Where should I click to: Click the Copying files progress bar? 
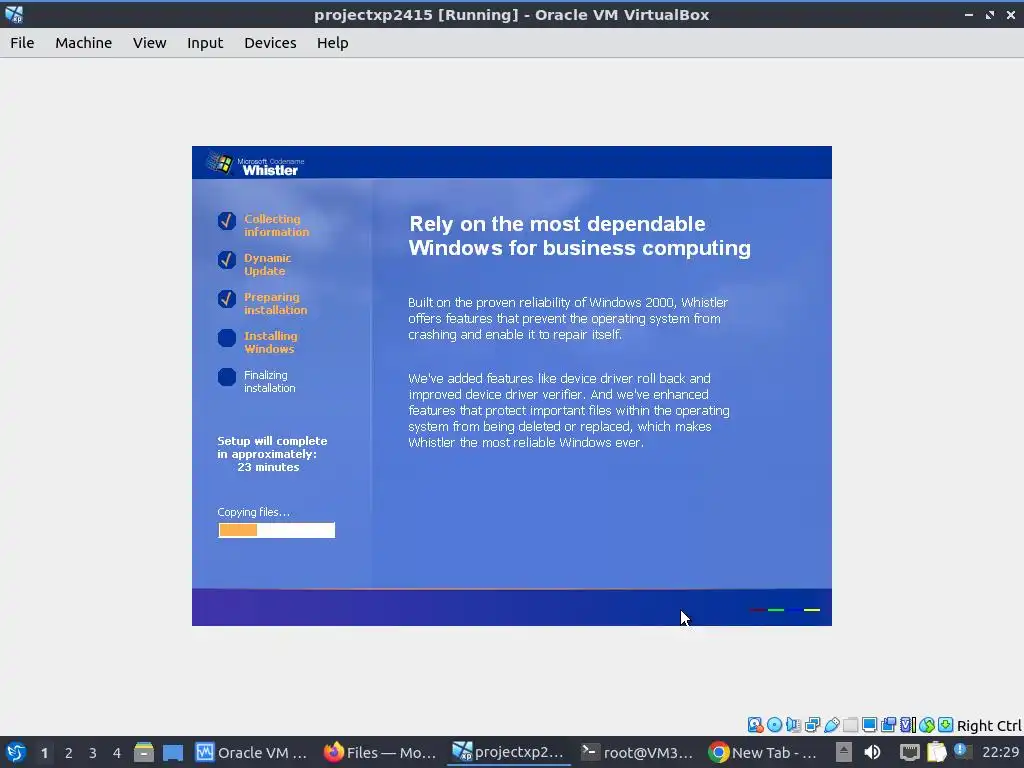276,530
